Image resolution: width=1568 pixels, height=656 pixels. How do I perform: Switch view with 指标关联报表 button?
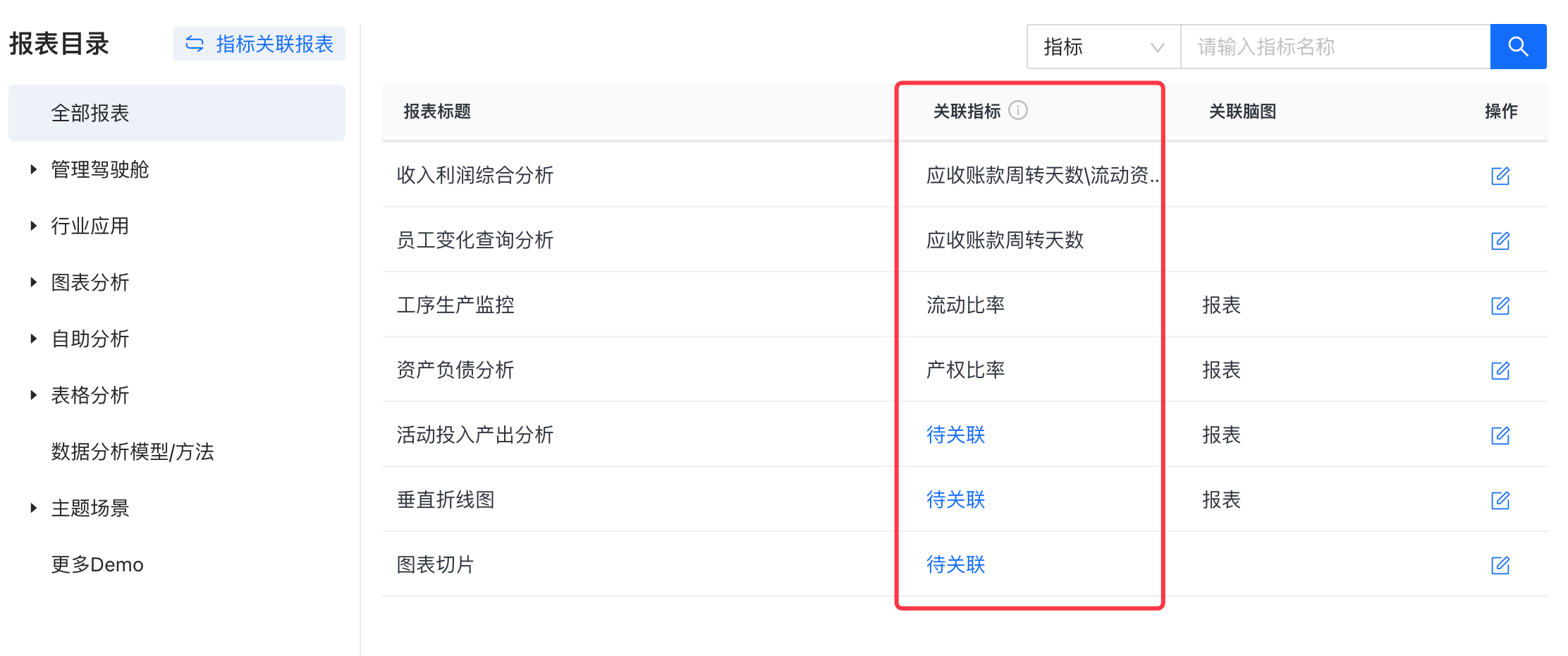tap(259, 44)
